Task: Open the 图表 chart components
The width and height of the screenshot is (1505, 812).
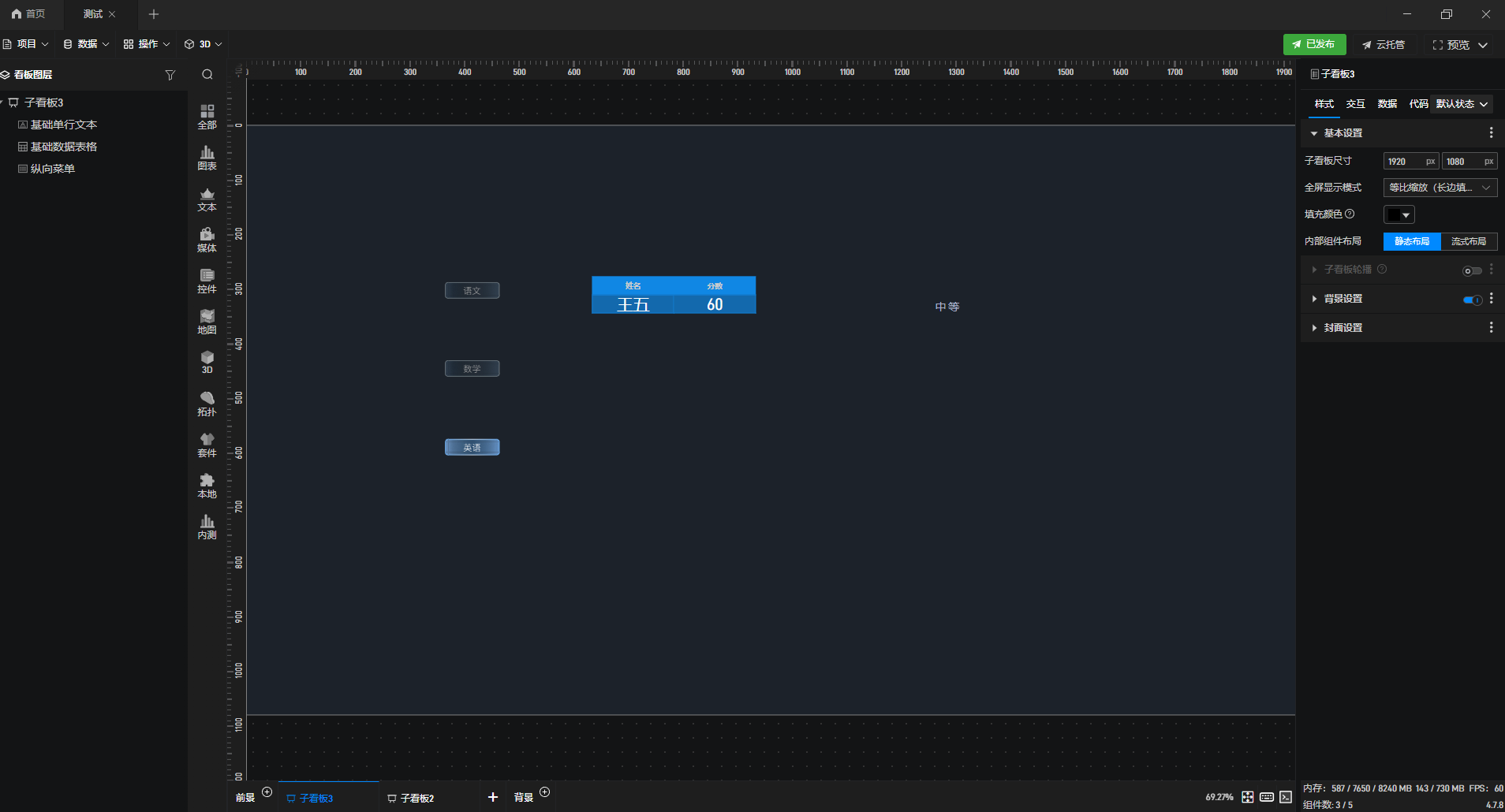Action: 207,158
